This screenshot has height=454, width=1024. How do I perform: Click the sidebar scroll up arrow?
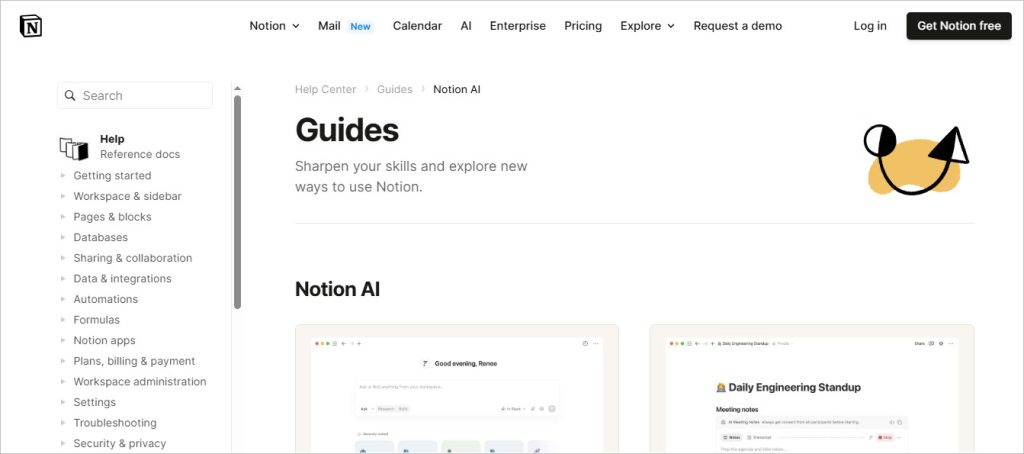237,88
